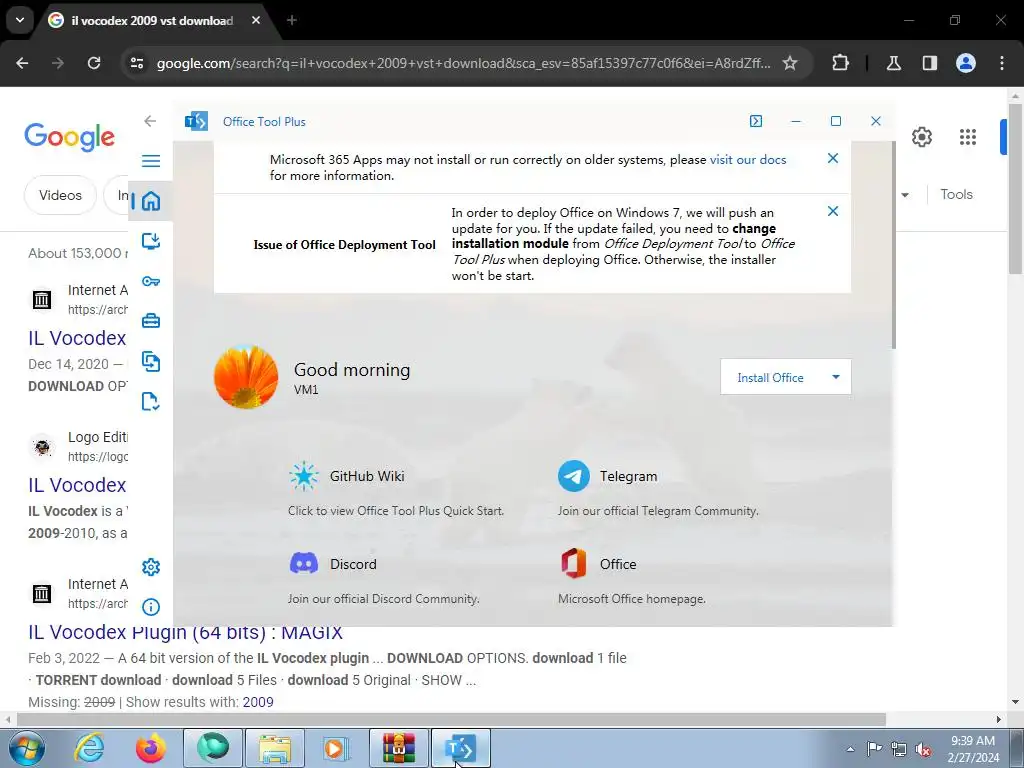Image resolution: width=1024 pixels, height=768 pixels.
Task: Click the Chrome horizontal scrollbar
Action: [x=451, y=720]
